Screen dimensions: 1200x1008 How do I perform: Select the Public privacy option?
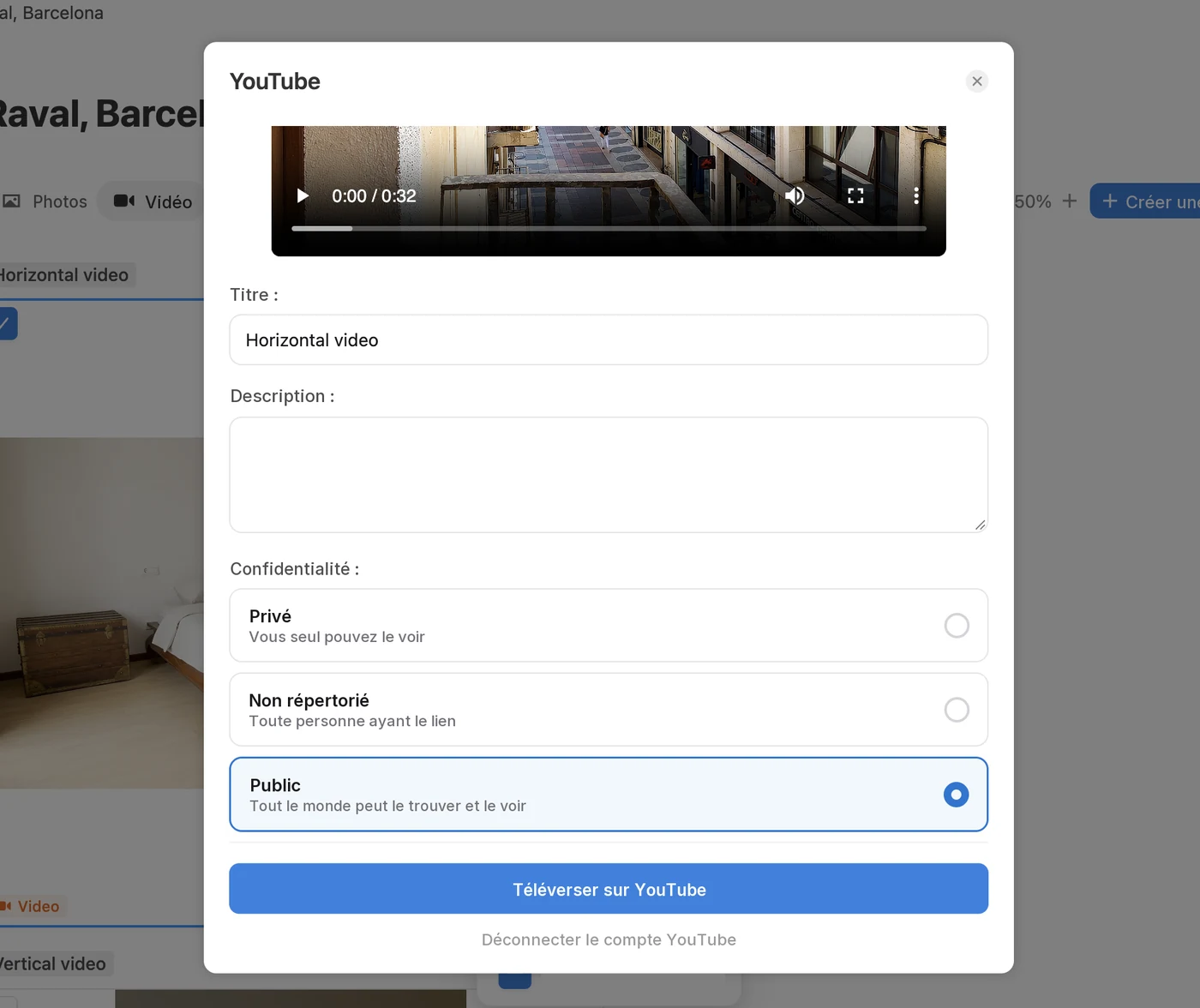coord(609,795)
